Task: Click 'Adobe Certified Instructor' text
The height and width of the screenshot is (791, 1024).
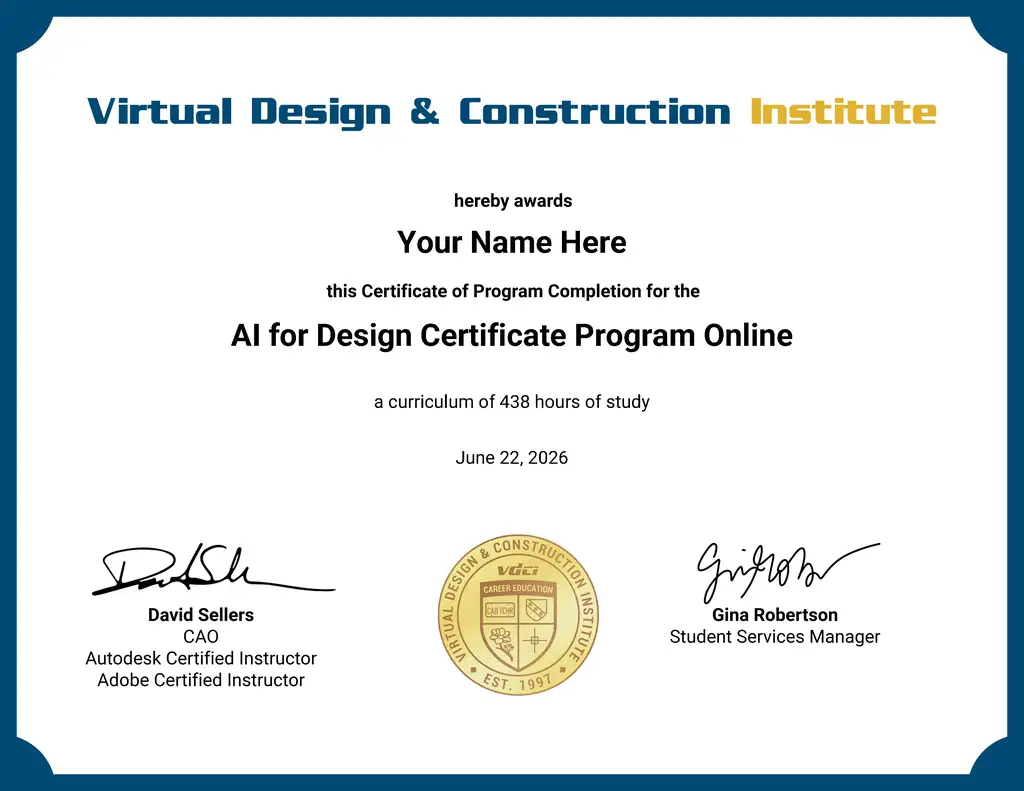Action: coord(201,680)
